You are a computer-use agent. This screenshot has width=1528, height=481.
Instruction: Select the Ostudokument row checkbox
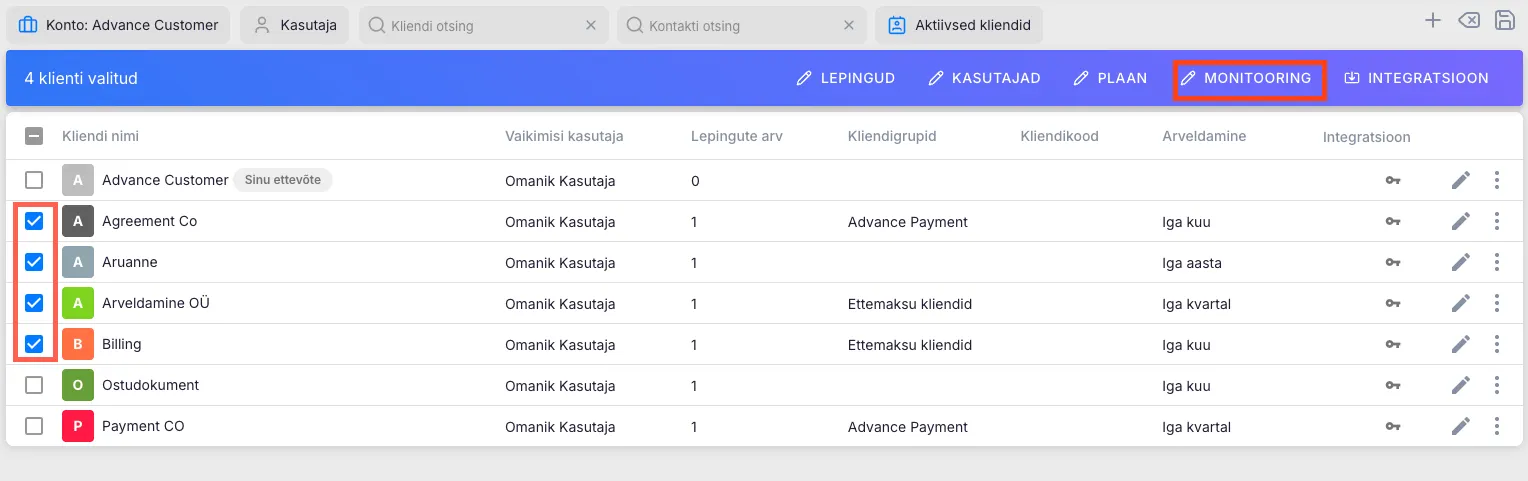pyautogui.click(x=34, y=385)
